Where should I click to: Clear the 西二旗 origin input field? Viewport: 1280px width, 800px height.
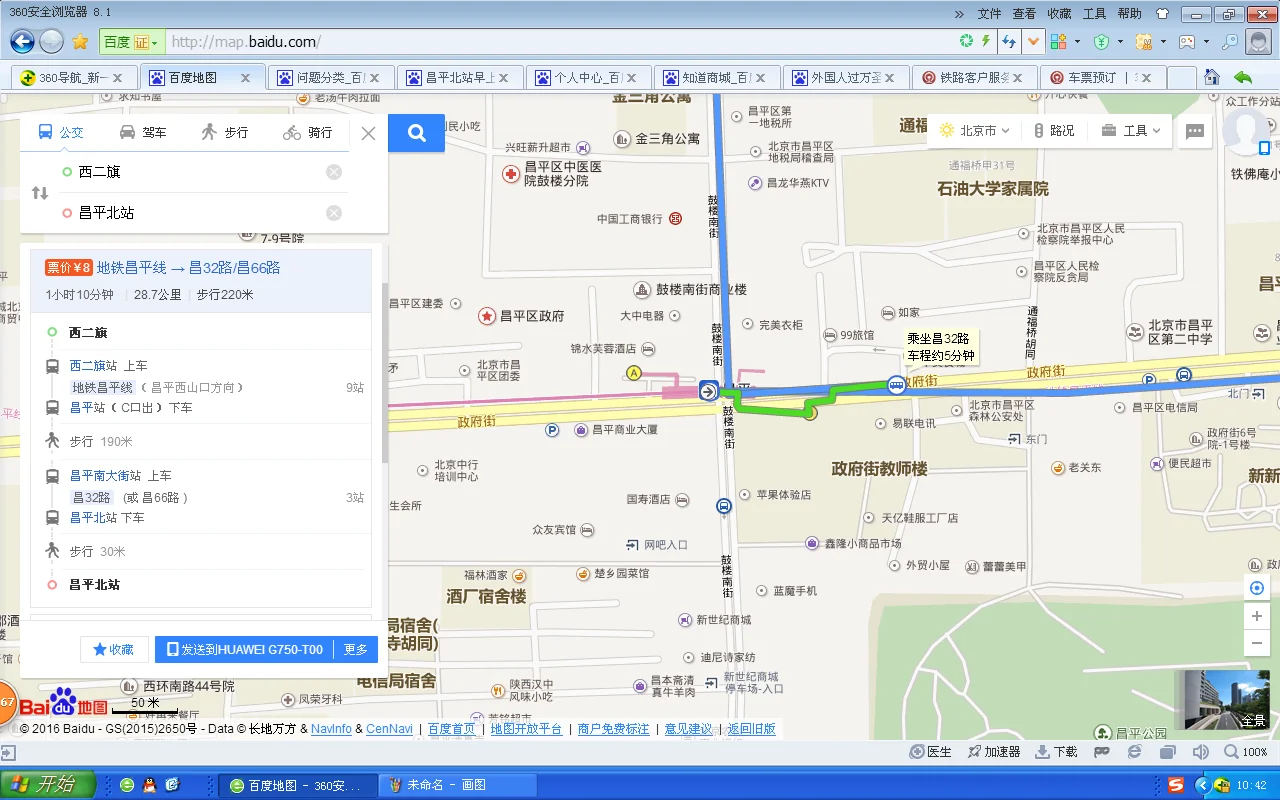(x=334, y=171)
